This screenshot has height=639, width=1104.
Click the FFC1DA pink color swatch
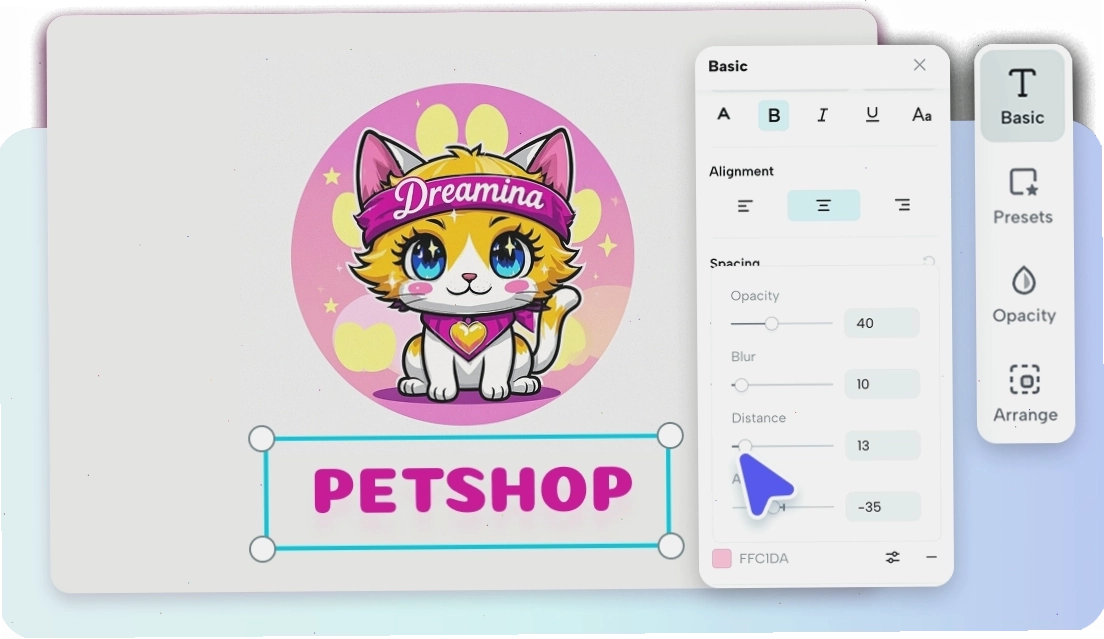(722, 558)
